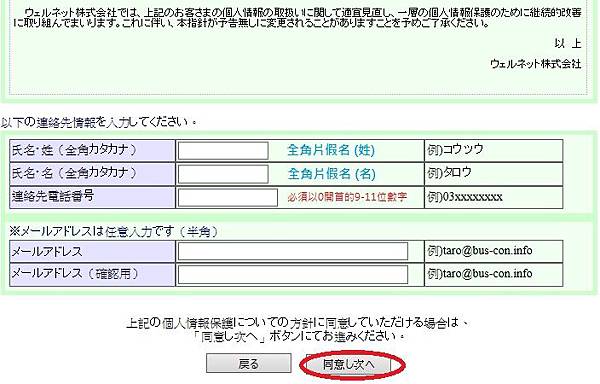Image resolution: width=600 pixels, height=384 pixels.
Task: Select the 連絡先電話番号 input field
Action: [228, 197]
